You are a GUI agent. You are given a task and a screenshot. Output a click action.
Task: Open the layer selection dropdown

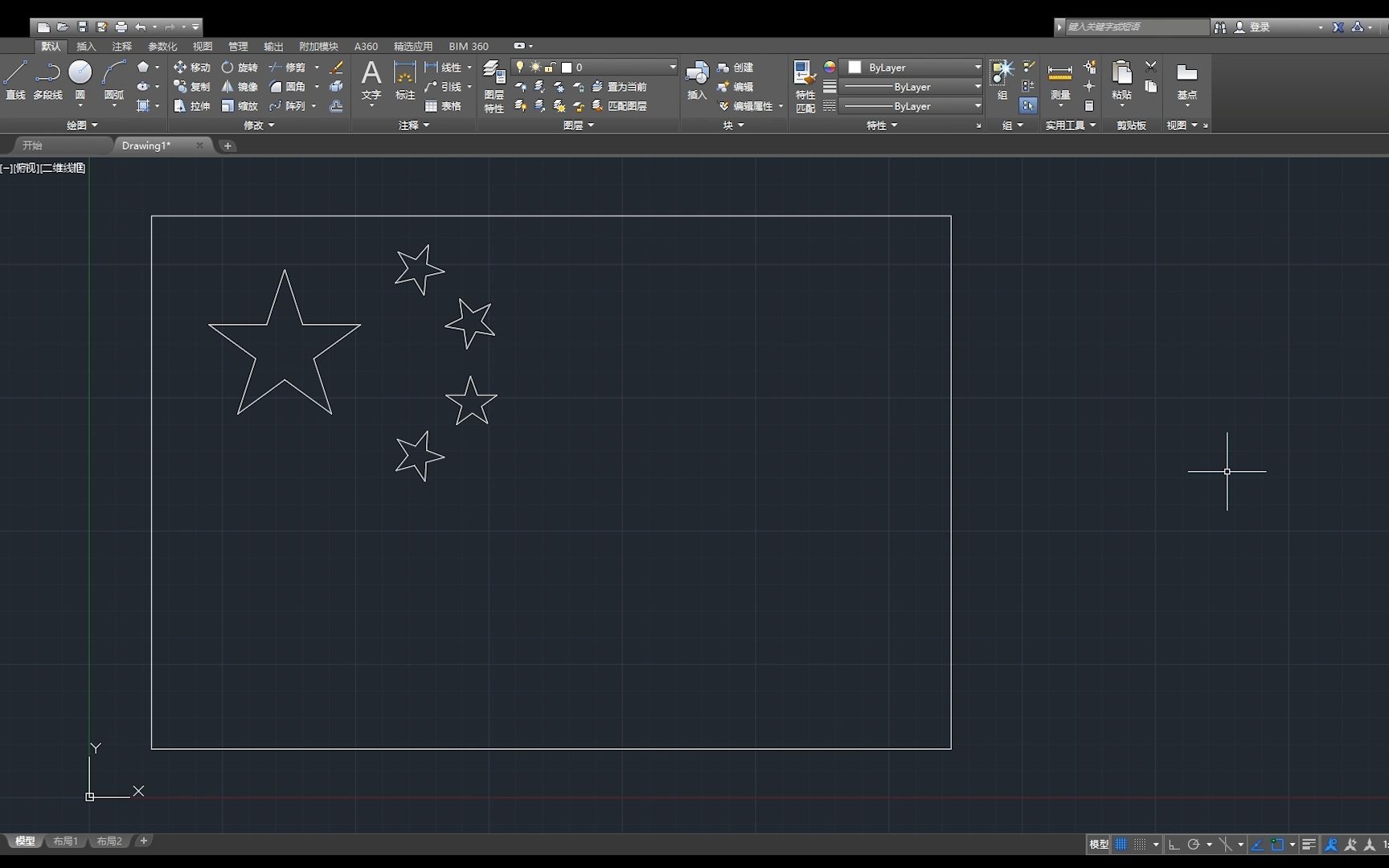tap(596, 68)
